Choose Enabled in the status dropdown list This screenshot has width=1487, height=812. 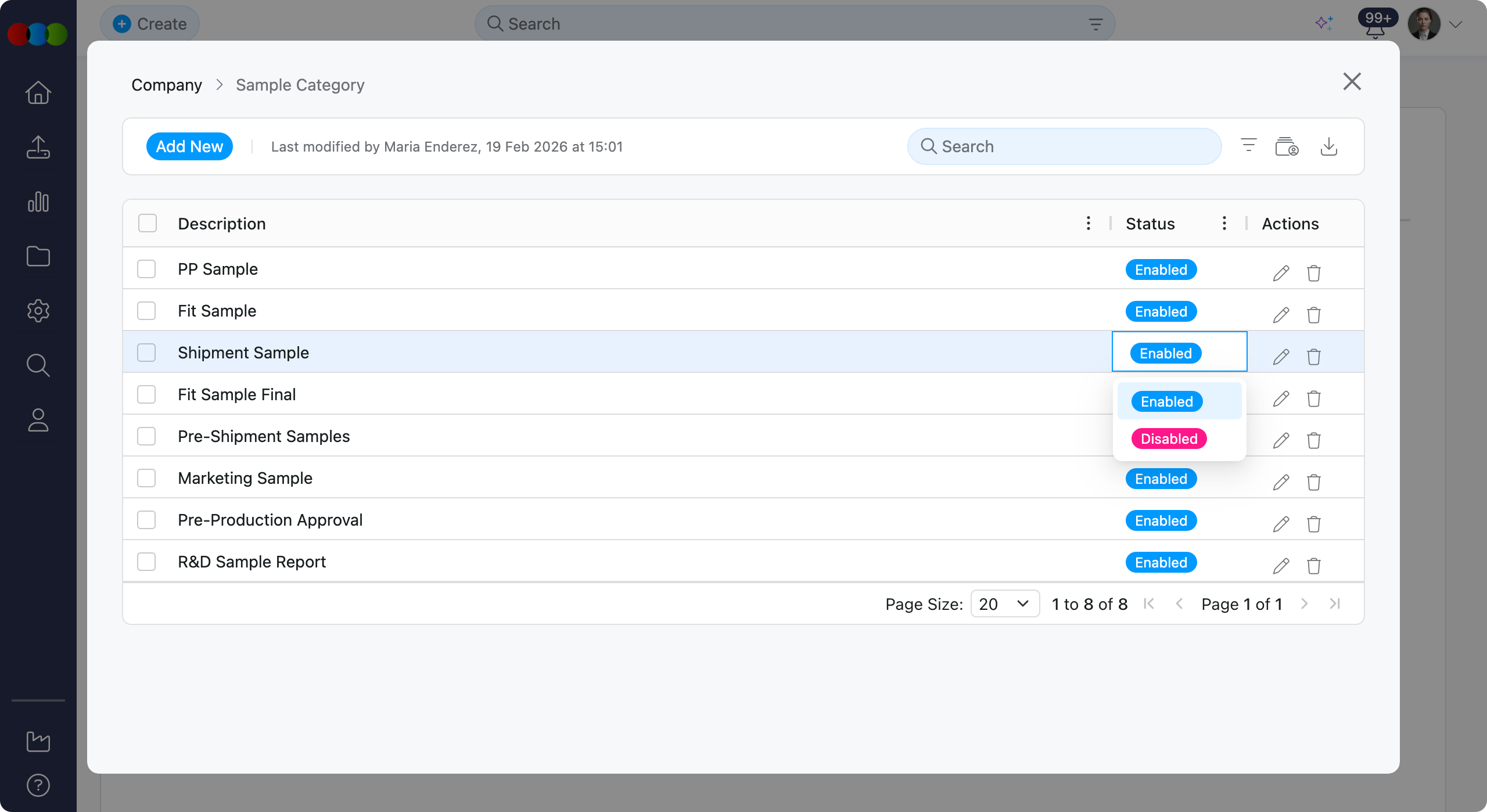click(1166, 401)
